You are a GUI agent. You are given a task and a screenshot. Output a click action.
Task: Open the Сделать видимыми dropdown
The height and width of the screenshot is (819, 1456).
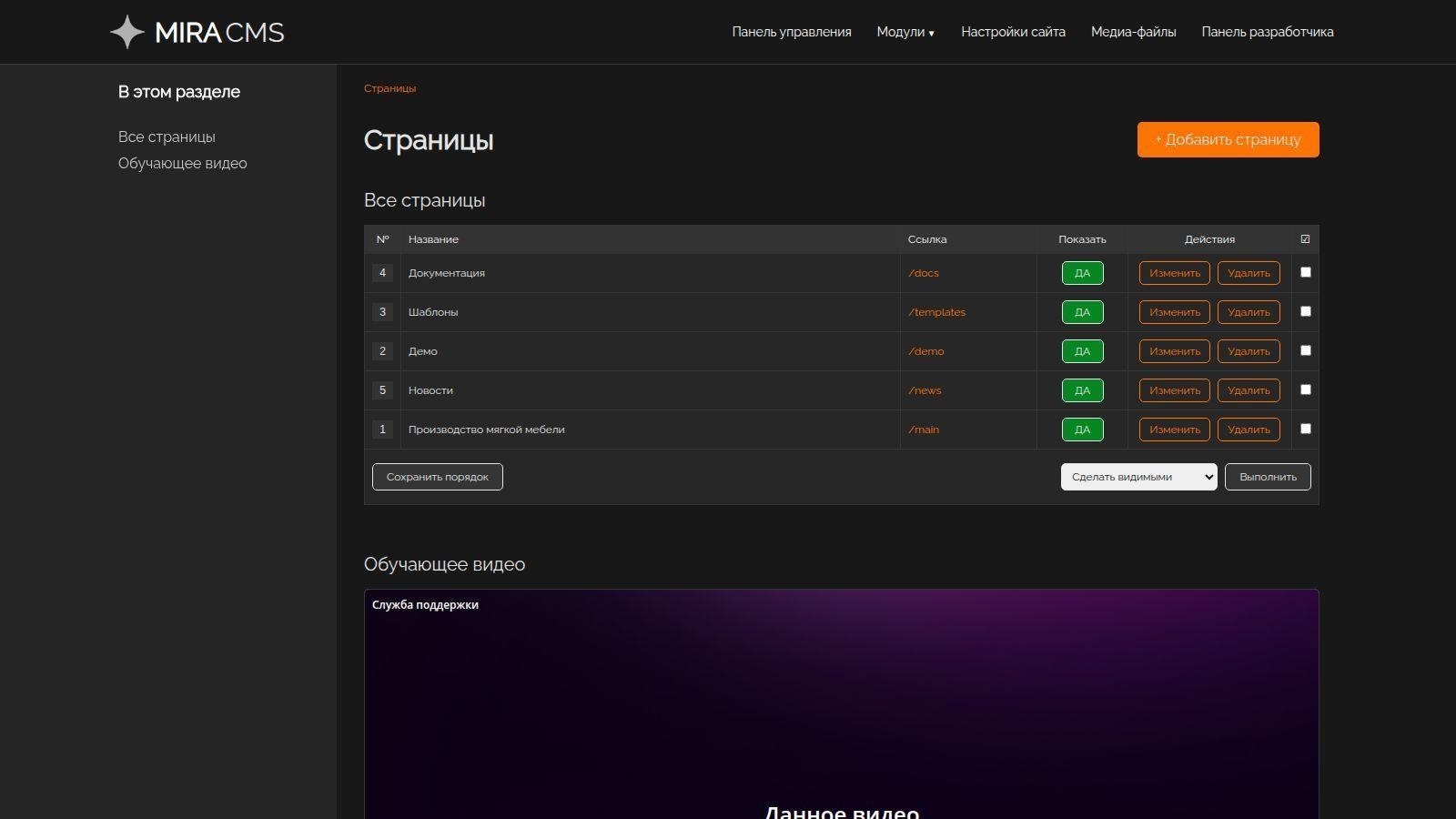1138,477
